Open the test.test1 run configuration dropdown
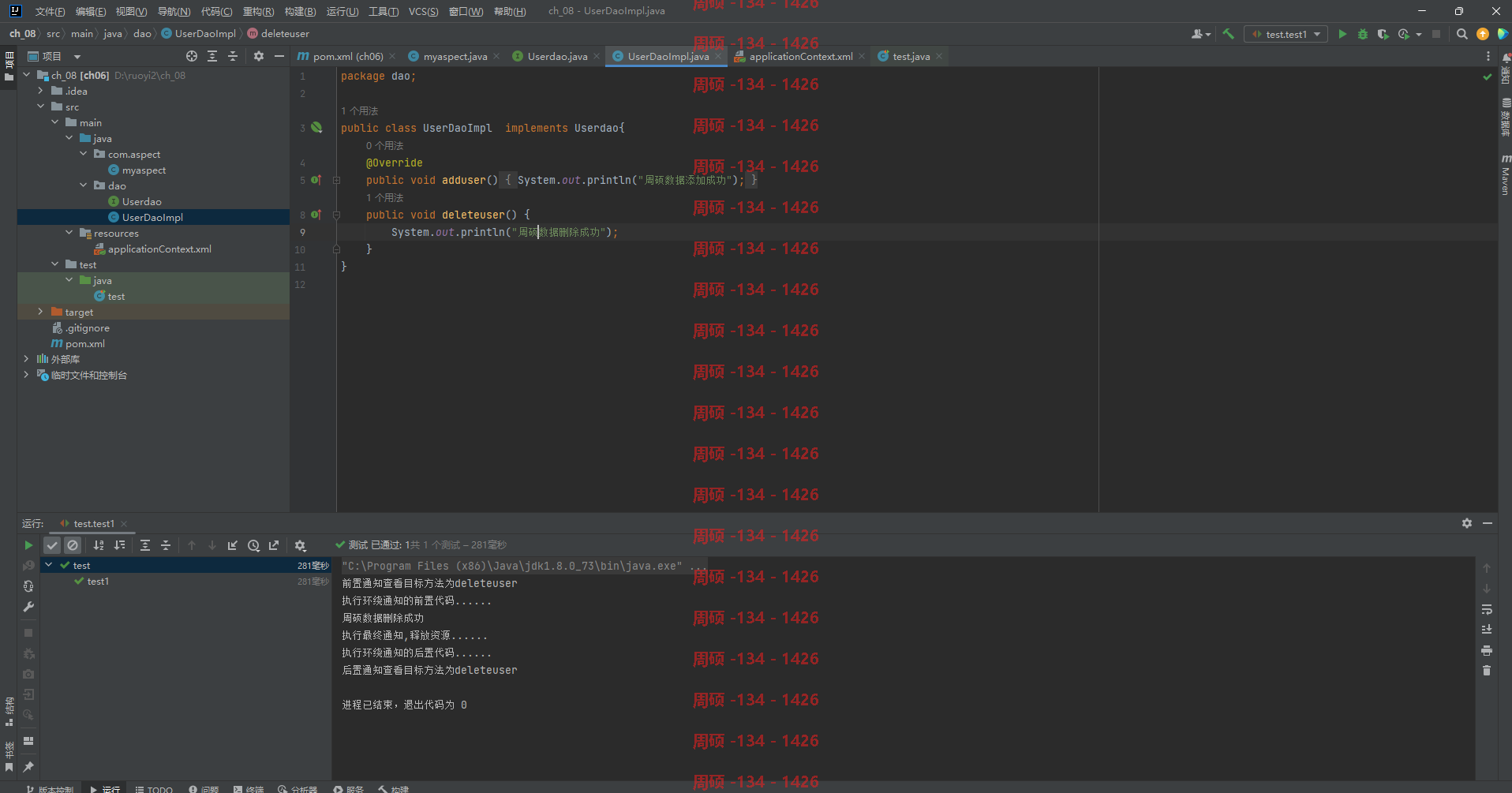This screenshot has height=793, width=1512. pos(1286,34)
